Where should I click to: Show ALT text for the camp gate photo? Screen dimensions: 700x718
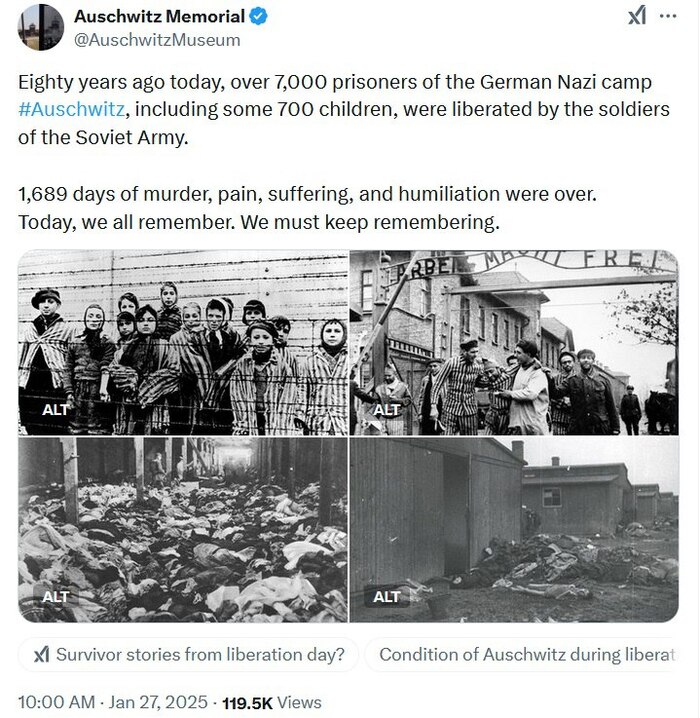point(387,410)
